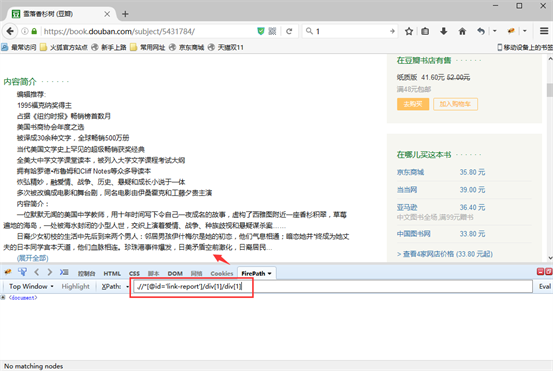Click link to view 4 store prices
The width and height of the screenshot is (553, 371).
coord(445,254)
